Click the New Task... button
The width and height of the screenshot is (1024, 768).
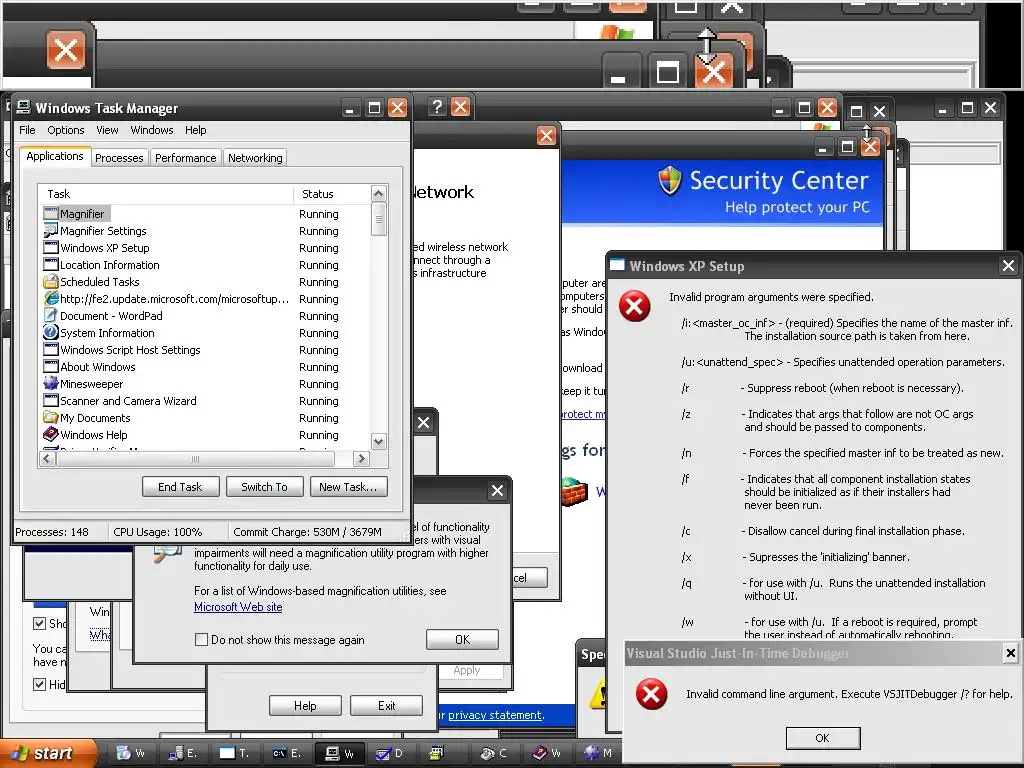[348, 487]
